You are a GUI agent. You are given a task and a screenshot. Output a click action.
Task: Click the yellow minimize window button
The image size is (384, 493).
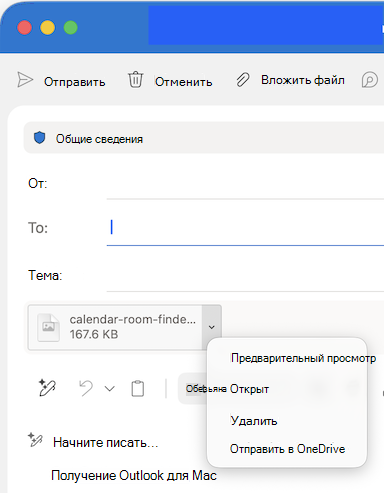(x=47, y=27)
